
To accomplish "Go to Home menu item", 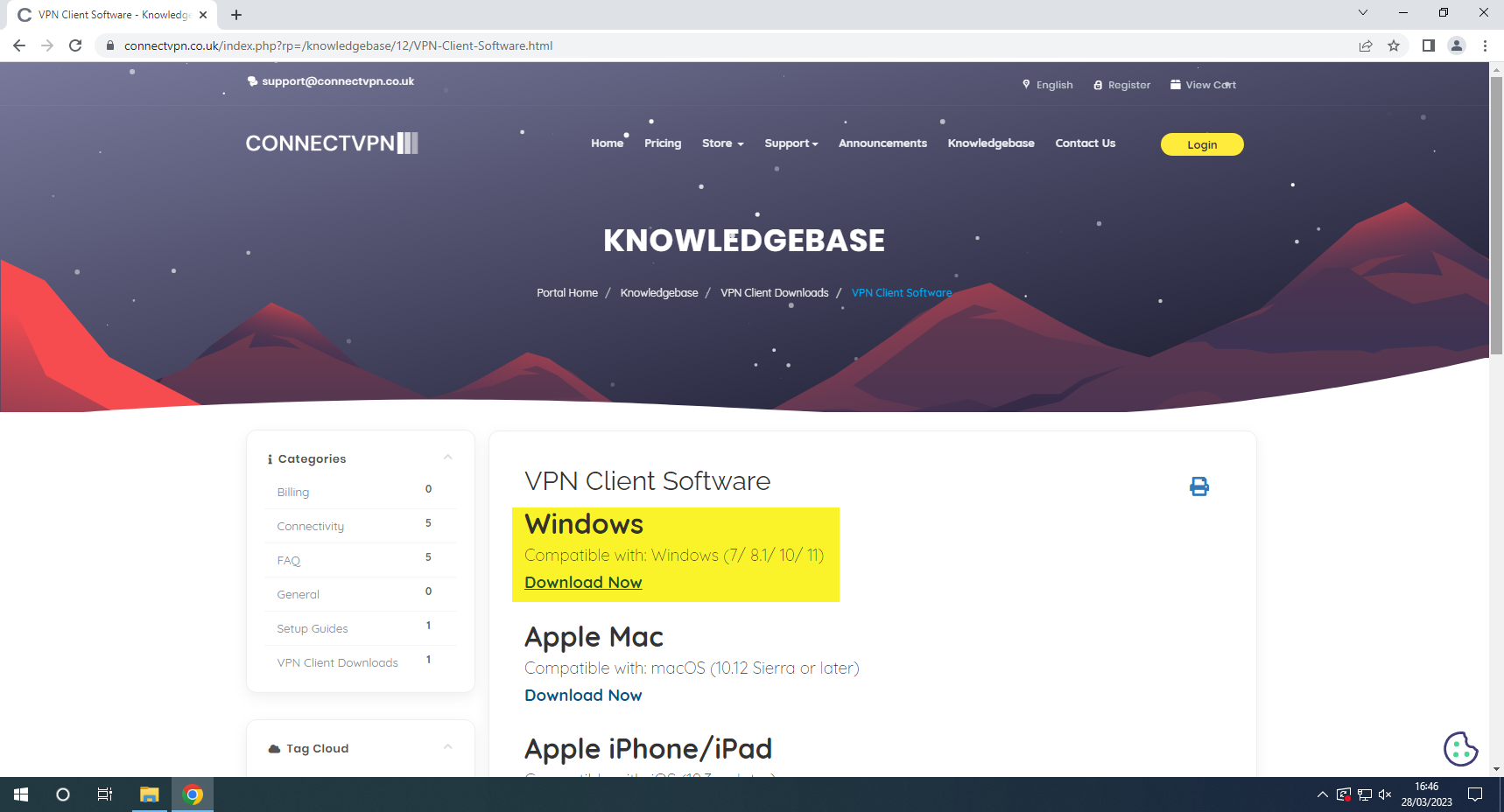I will (607, 143).
